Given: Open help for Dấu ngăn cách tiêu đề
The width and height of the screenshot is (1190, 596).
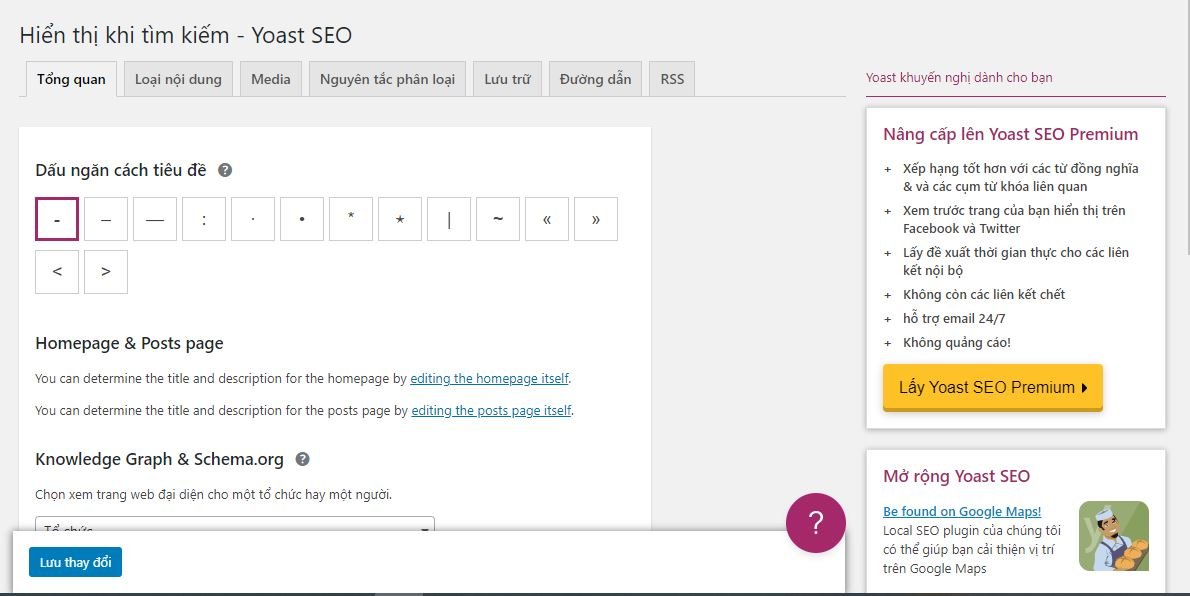Looking at the screenshot, I should [225, 170].
